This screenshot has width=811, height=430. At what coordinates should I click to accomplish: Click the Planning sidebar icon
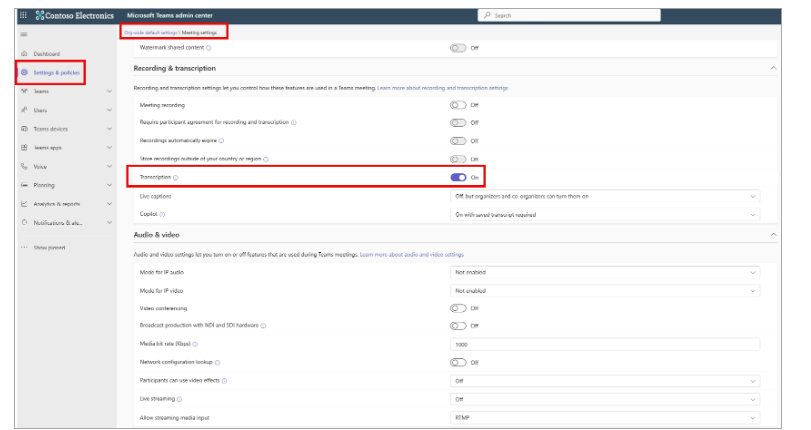click(x=24, y=185)
